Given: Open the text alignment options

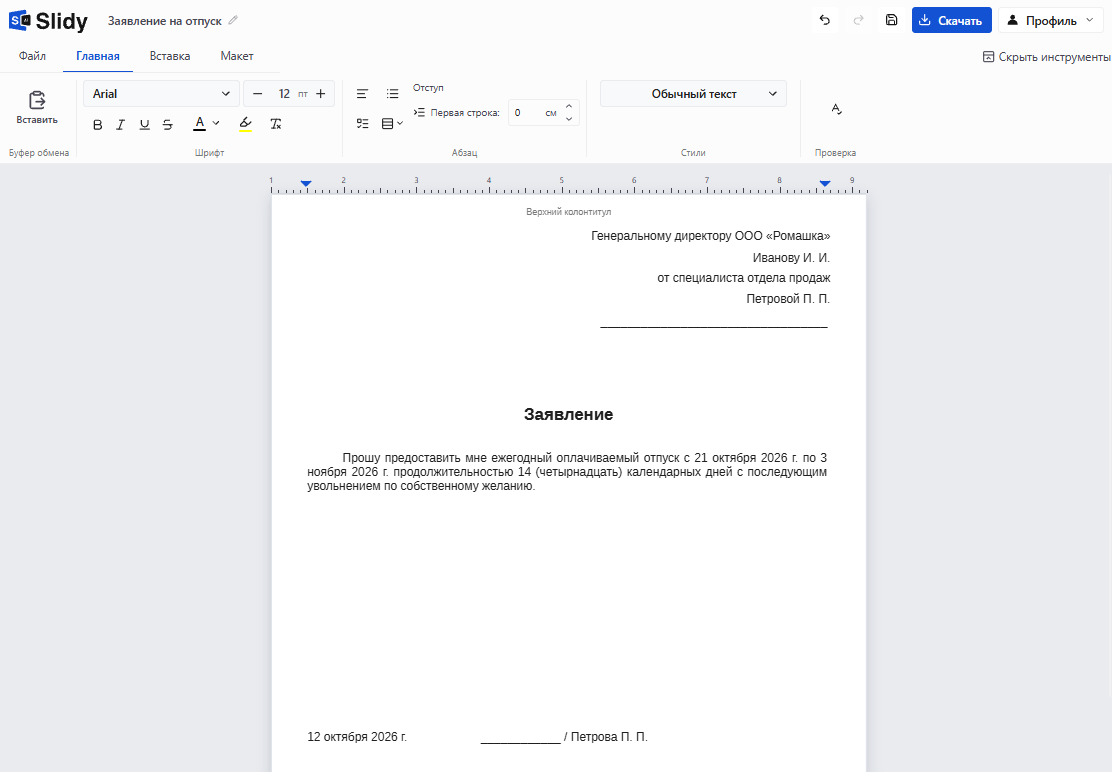Looking at the screenshot, I should click(x=362, y=94).
